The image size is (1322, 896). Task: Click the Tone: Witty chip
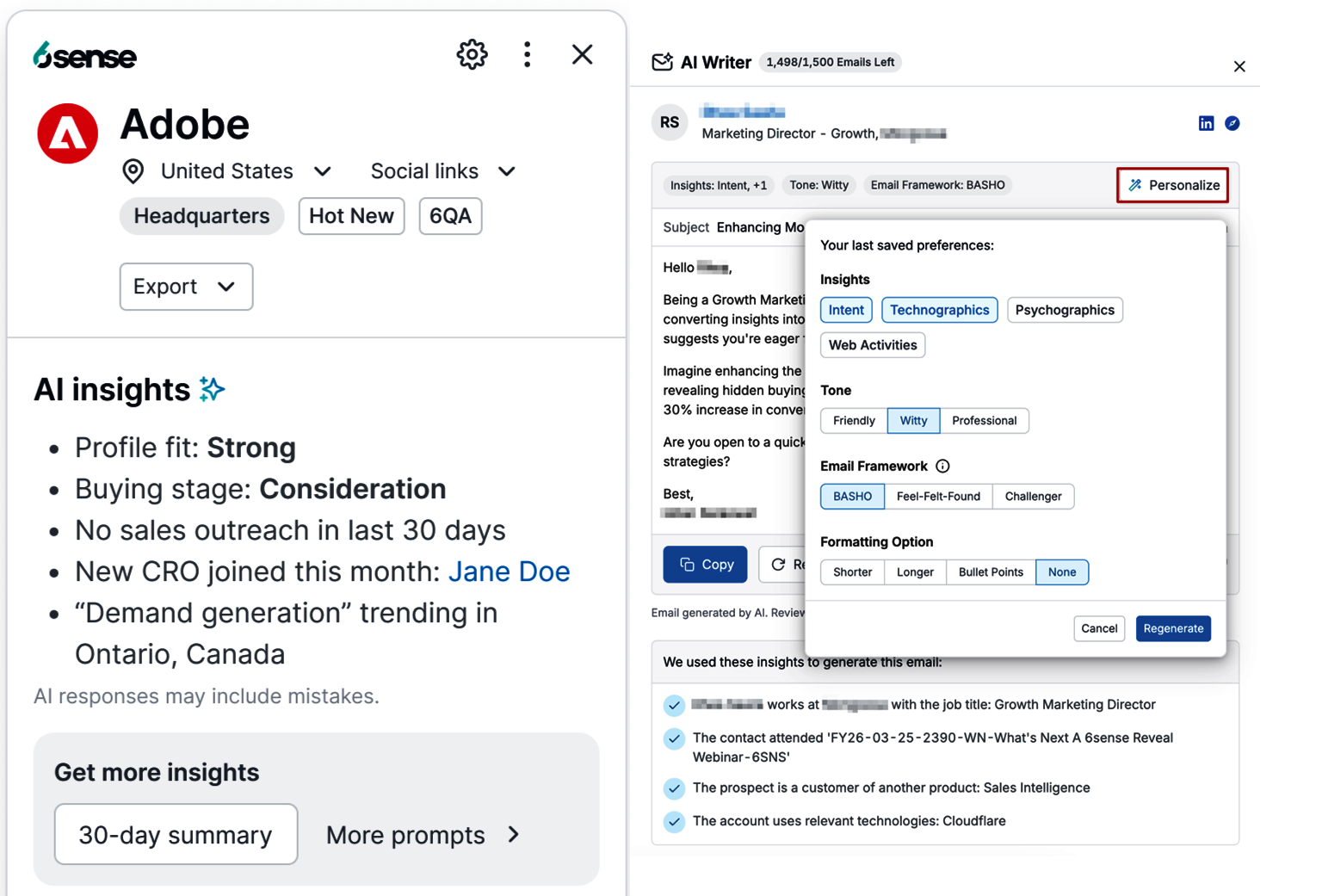click(819, 185)
